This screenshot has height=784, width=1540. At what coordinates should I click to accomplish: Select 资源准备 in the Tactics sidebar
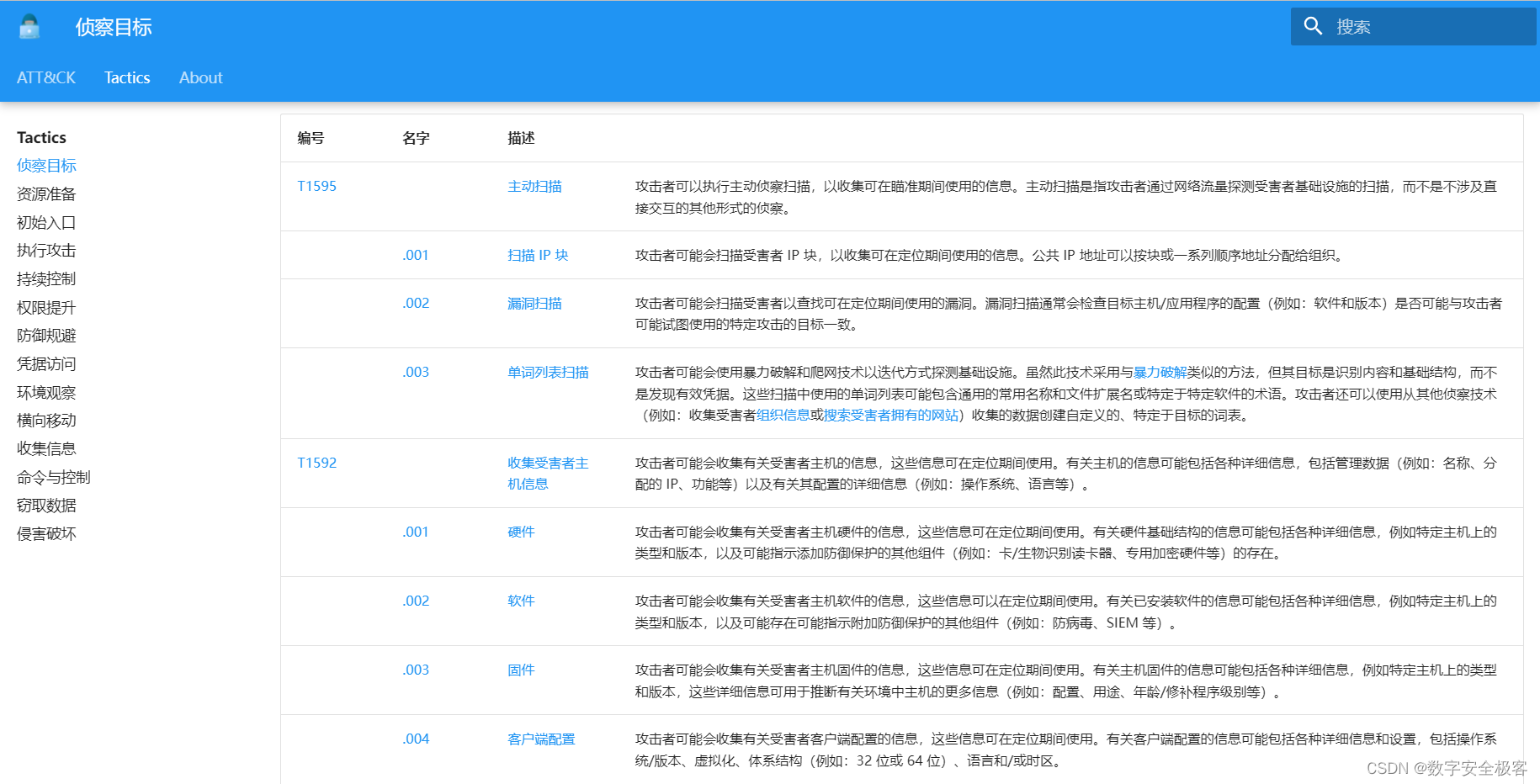pos(46,193)
